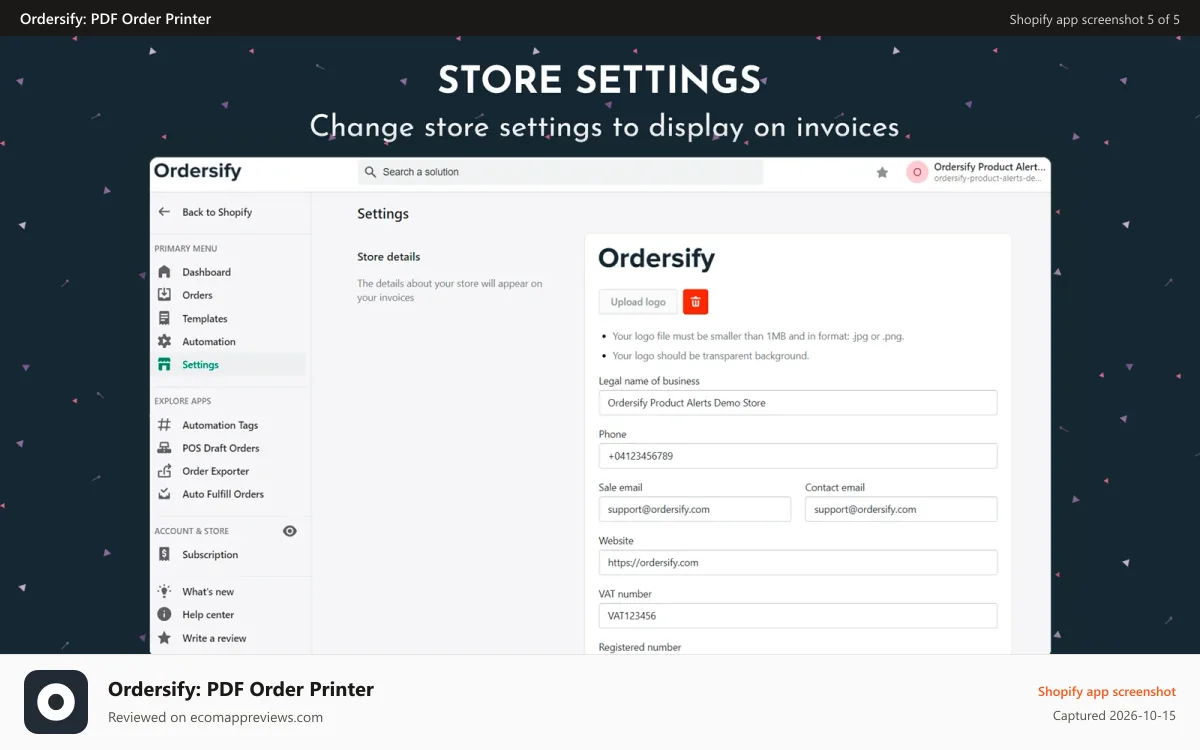
Task: Click the VAT number field
Action: click(798, 615)
